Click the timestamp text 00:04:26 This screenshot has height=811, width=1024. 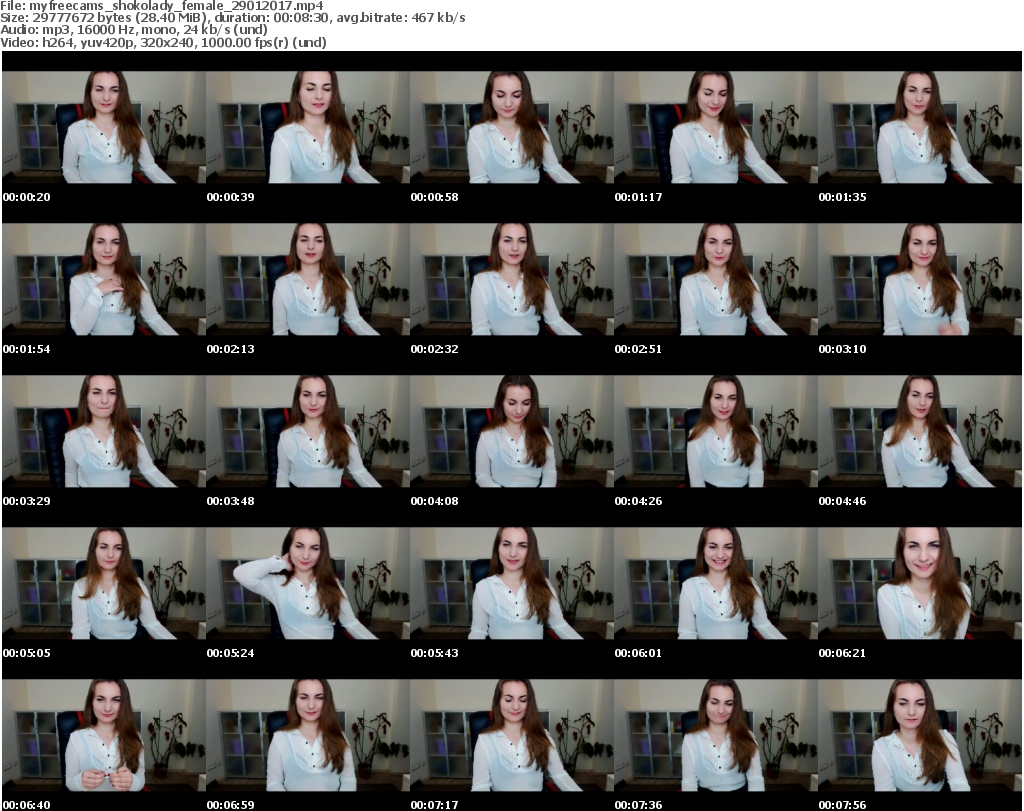tap(638, 501)
